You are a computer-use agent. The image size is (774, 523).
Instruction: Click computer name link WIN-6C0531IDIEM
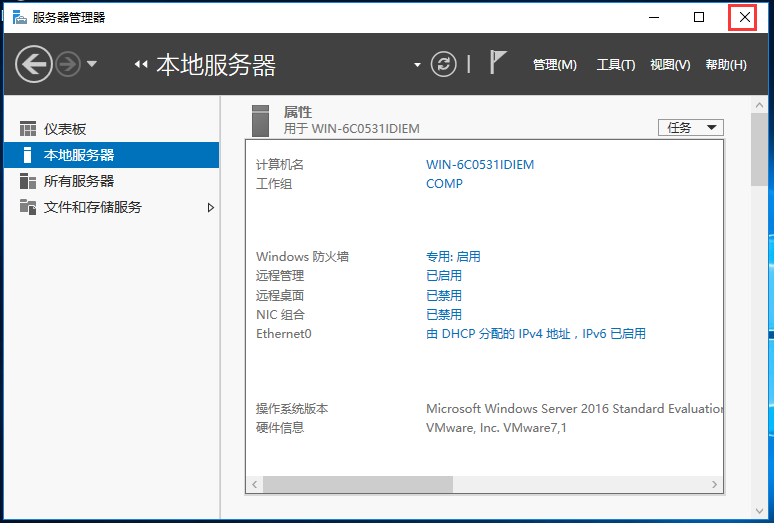pyautogui.click(x=480, y=164)
